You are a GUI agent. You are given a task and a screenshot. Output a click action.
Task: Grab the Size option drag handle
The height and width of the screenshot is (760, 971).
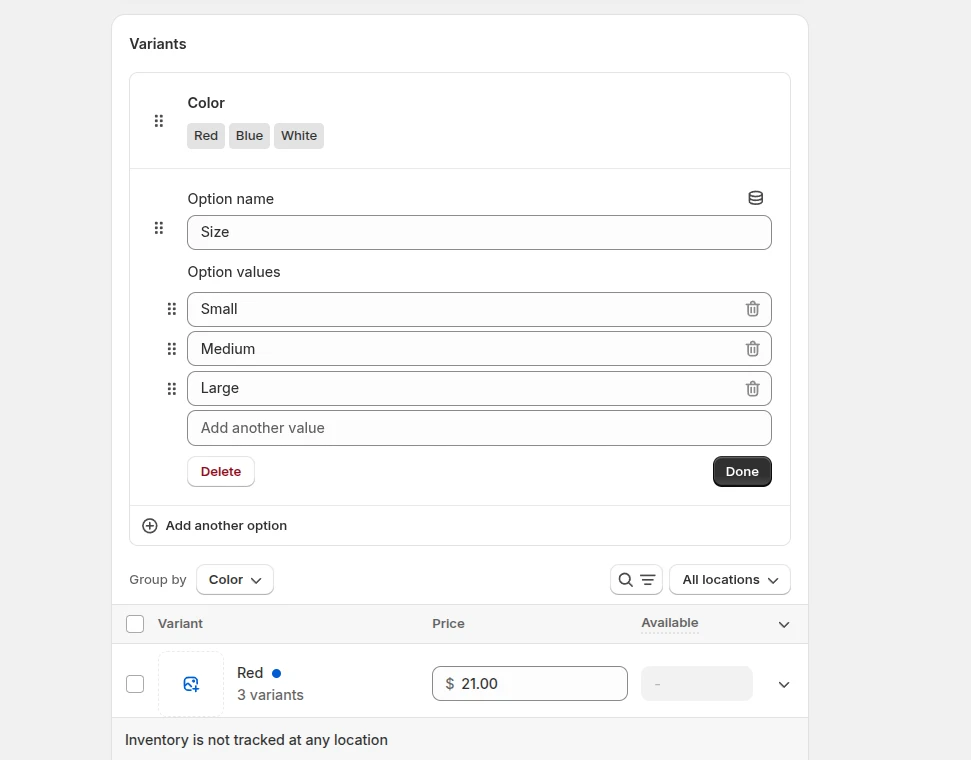(159, 228)
